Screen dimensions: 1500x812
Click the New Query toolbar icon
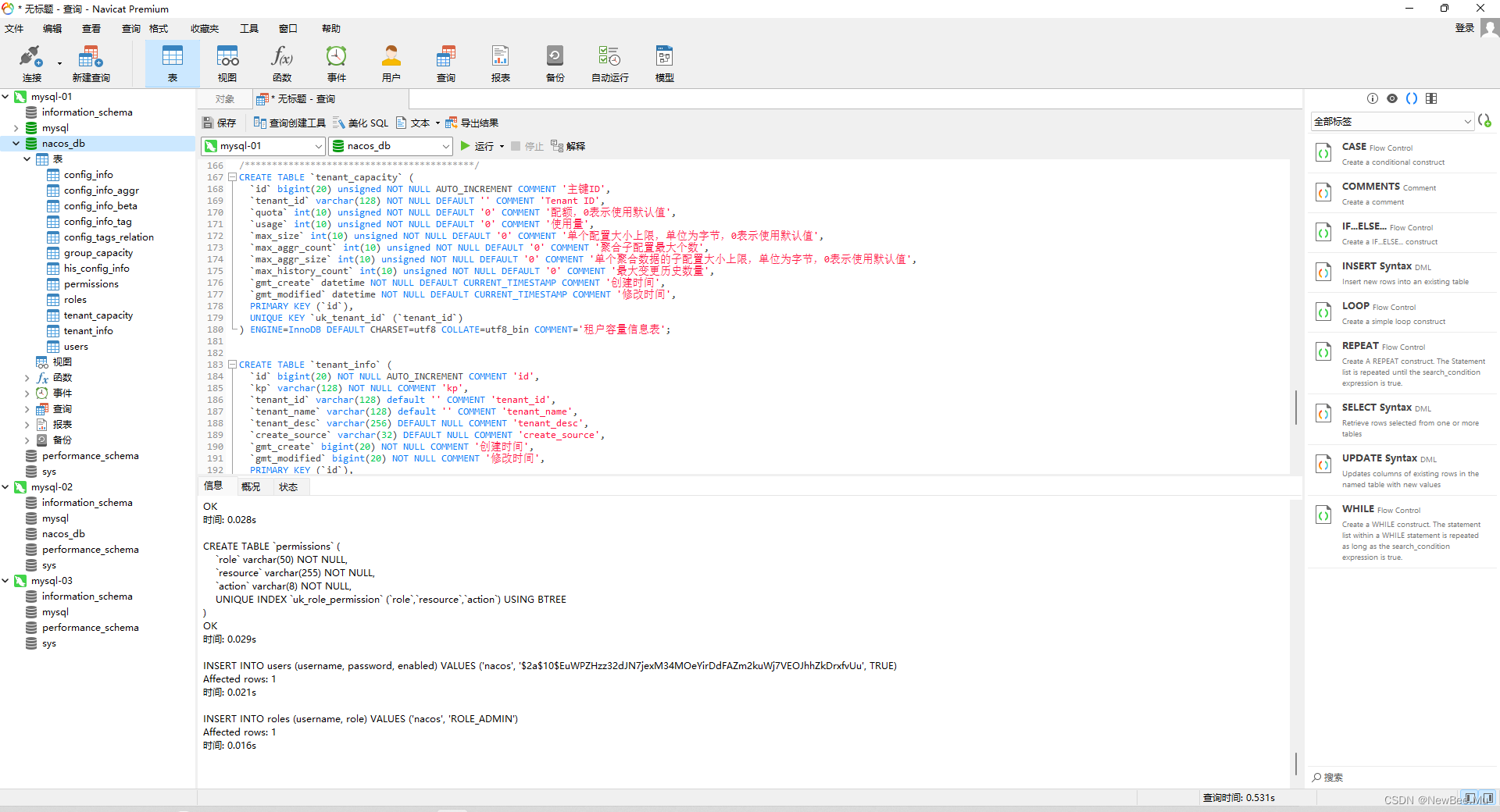pos(91,64)
